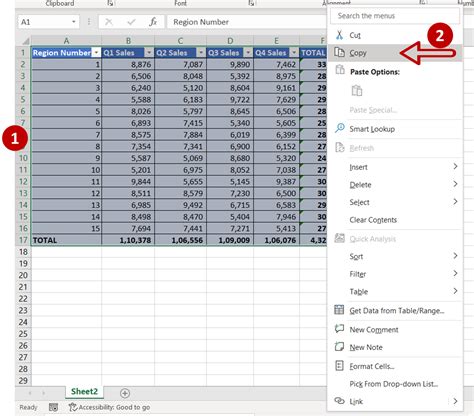Click the Smart Lookup magnifier icon

tap(340, 128)
